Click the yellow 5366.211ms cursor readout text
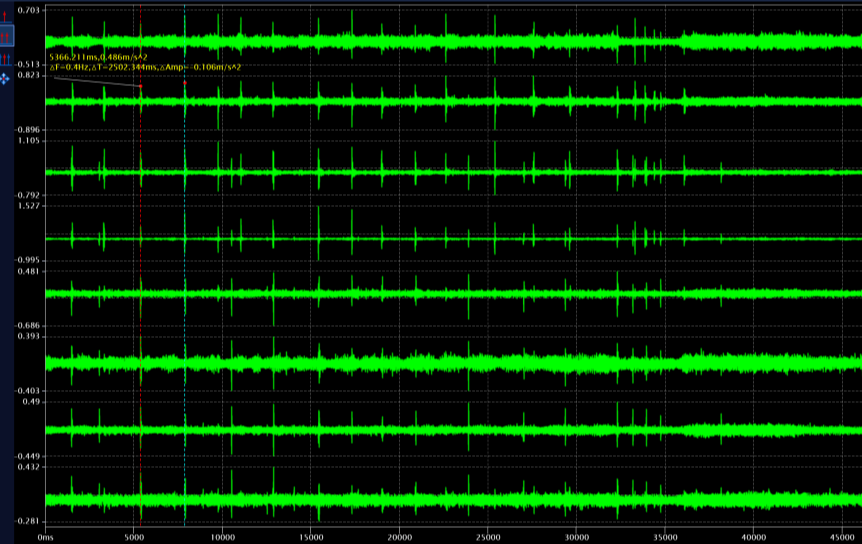This screenshot has height=544, width=862. (x=98, y=57)
